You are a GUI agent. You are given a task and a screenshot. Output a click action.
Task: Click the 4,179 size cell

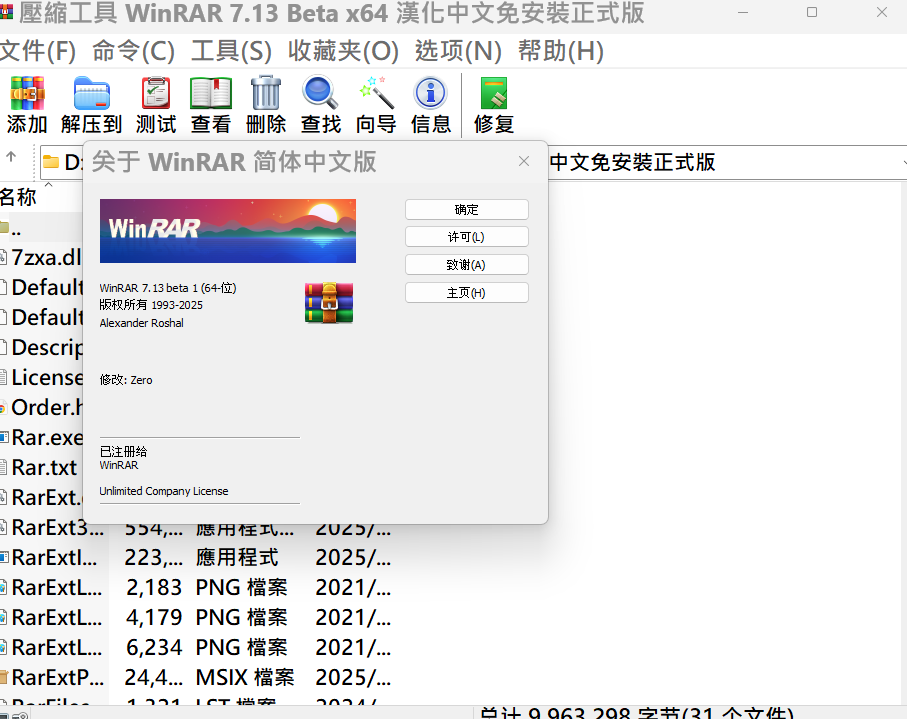tap(154, 618)
